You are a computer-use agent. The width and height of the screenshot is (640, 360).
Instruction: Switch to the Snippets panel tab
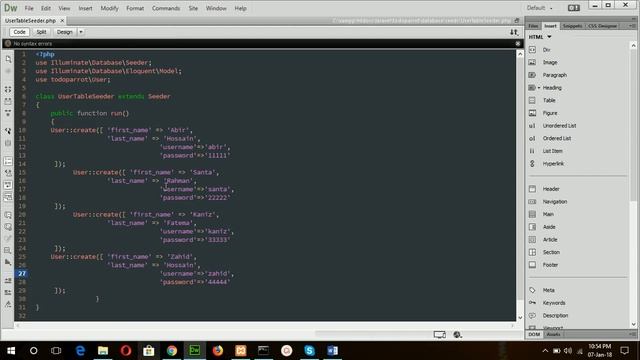click(x=572, y=26)
